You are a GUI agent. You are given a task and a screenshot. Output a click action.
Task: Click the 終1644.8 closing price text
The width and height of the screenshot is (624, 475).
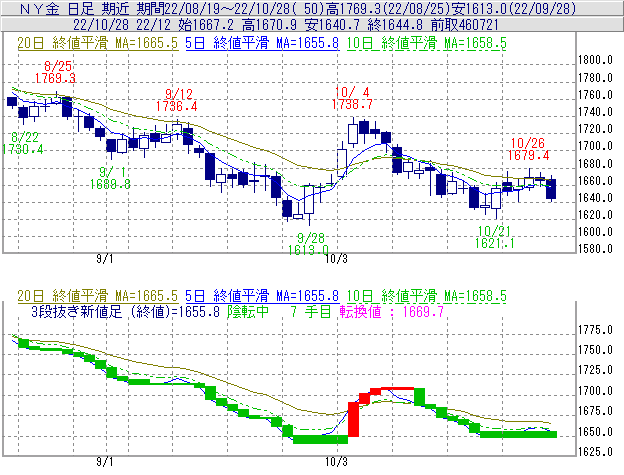click(395, 25)
